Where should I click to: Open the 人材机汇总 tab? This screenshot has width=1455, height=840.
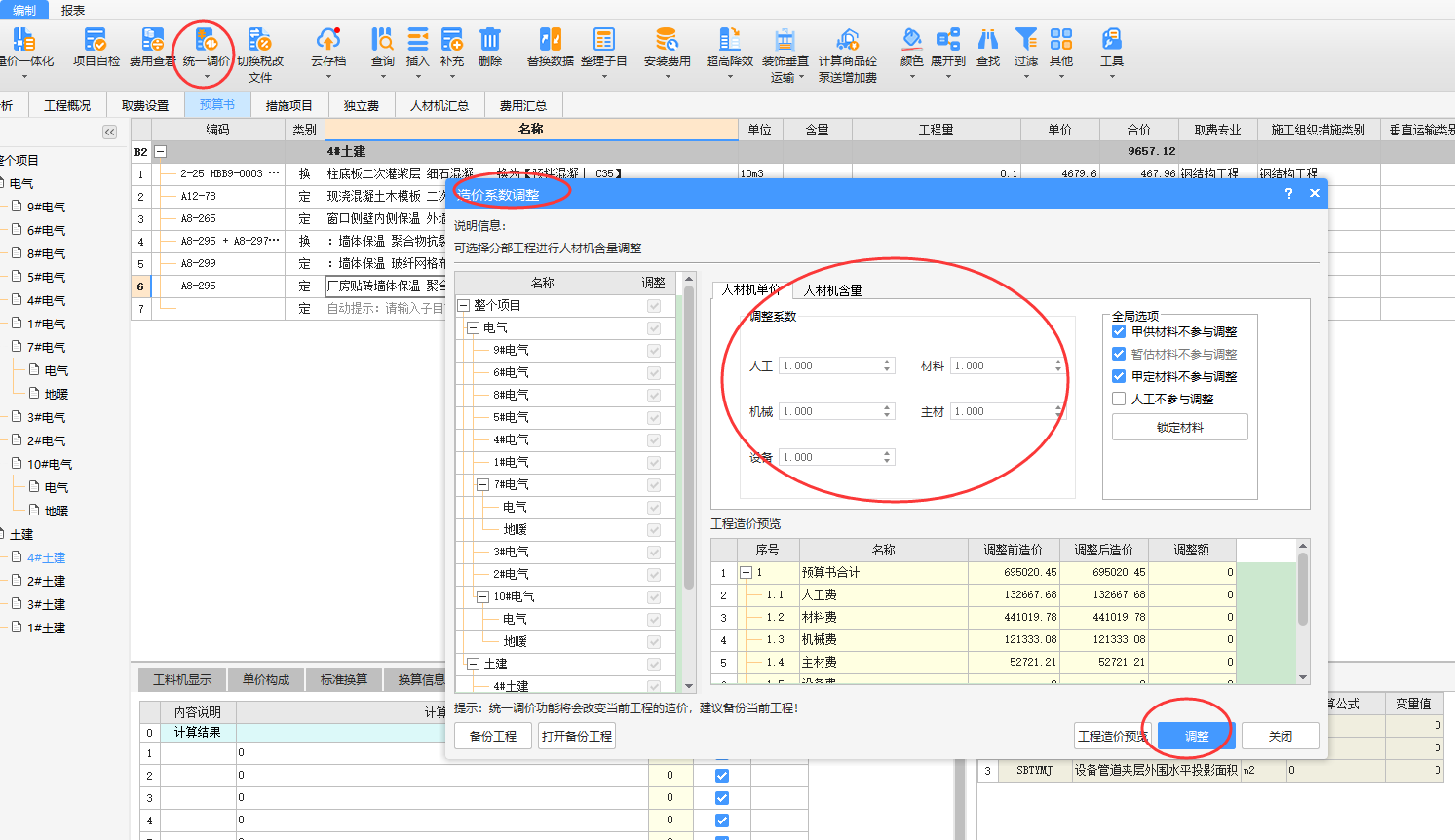[x=440, y=105]
